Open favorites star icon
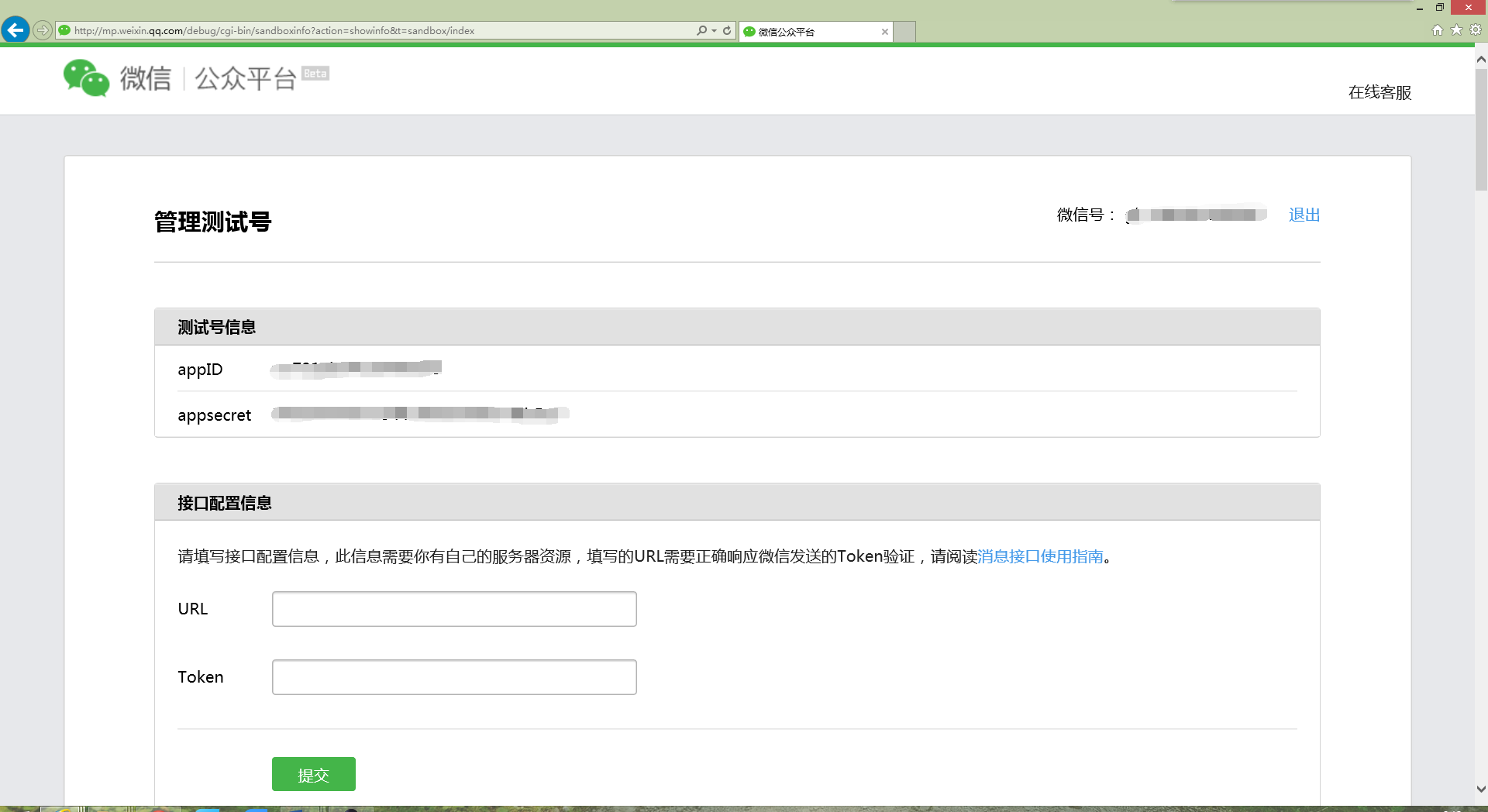1488x812 pixels. tap(1456, 30)
